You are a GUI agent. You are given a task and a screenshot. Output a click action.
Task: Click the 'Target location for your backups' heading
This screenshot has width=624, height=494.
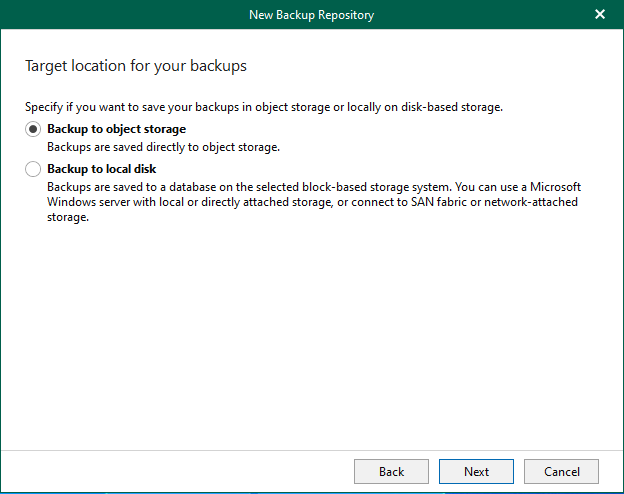coord(135,66)
